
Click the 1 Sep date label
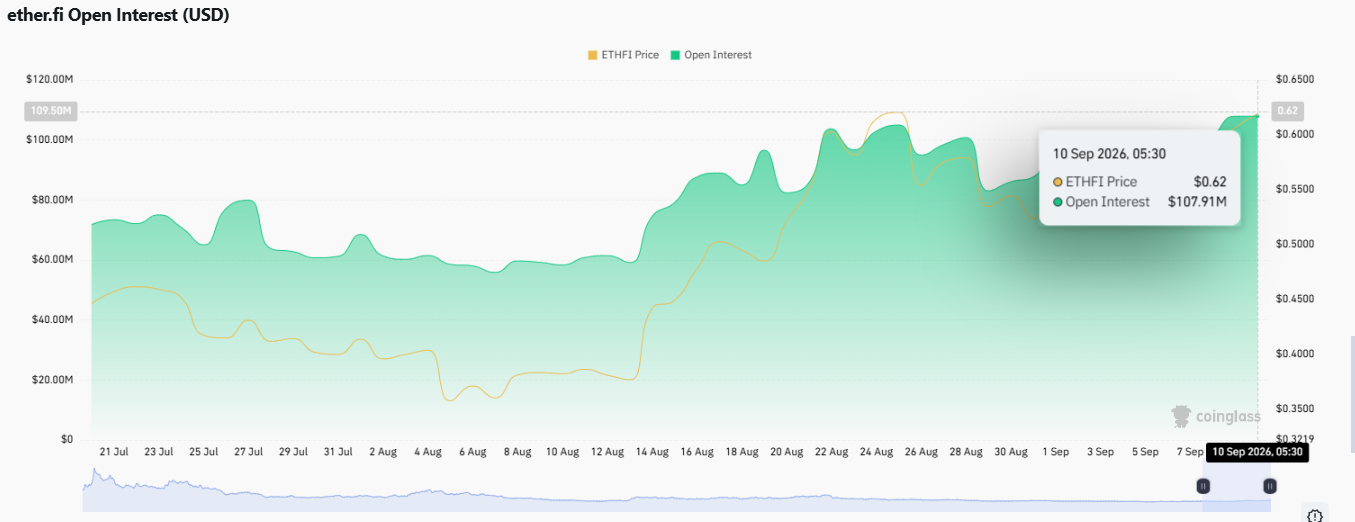[x=1055, y=452]
